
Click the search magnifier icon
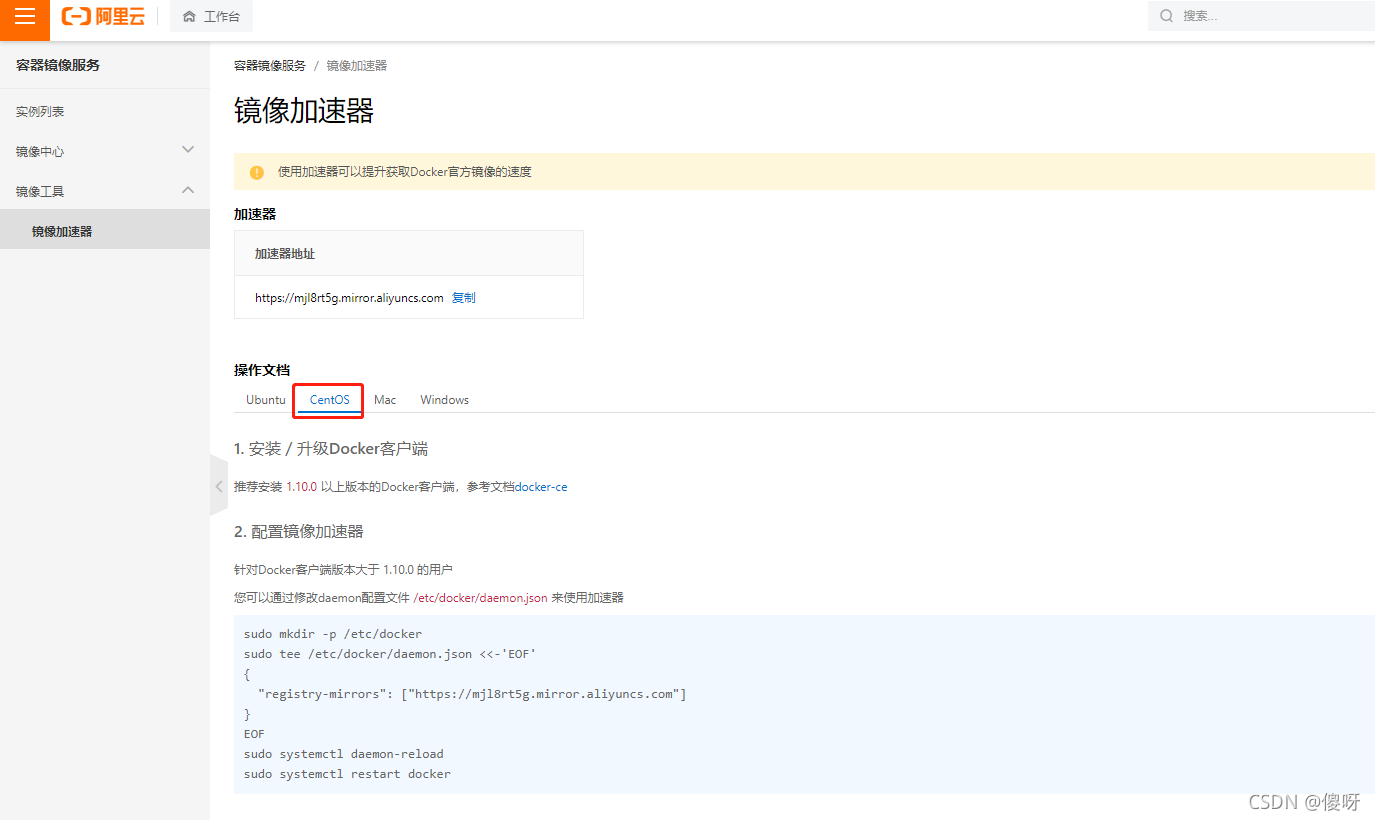1167,16
